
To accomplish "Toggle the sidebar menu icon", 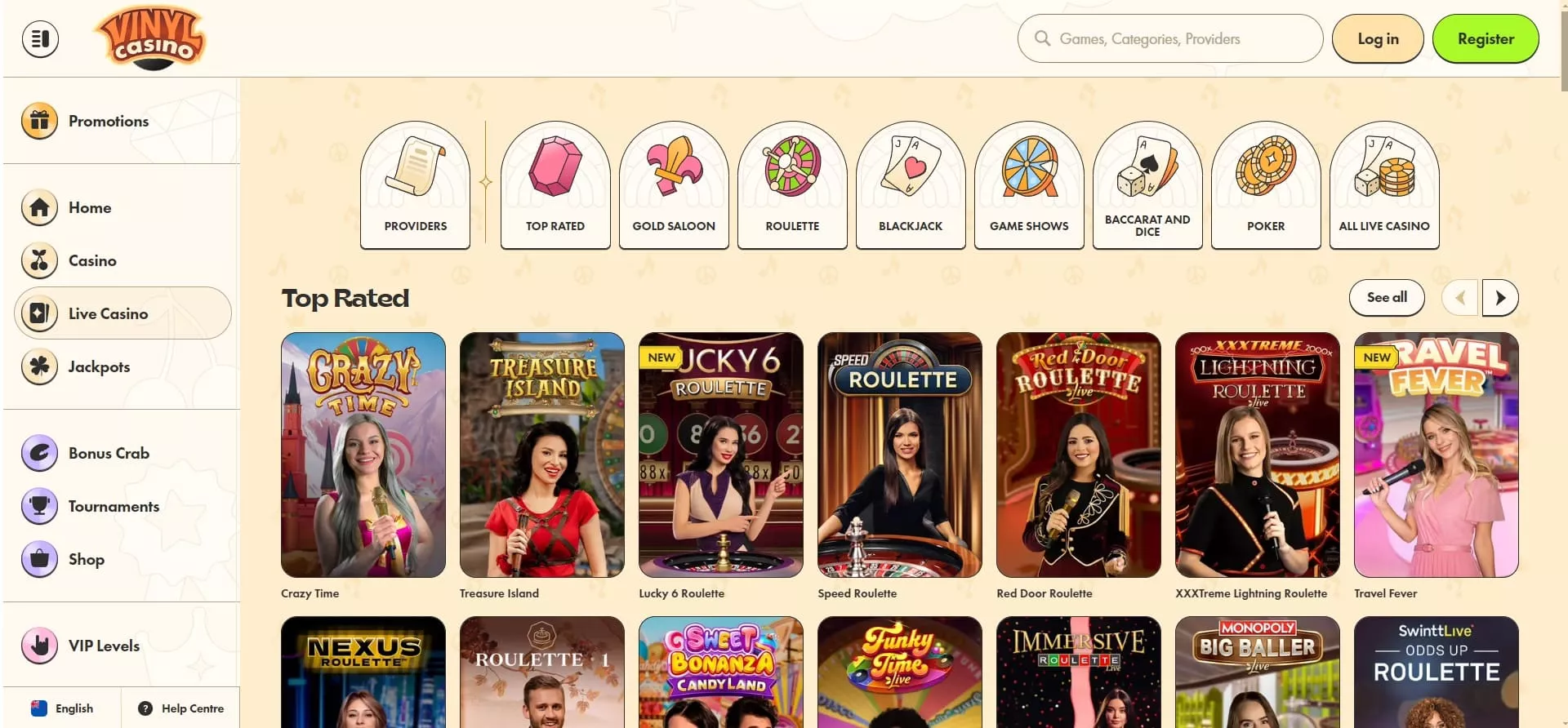I will [x=40, y=38].
